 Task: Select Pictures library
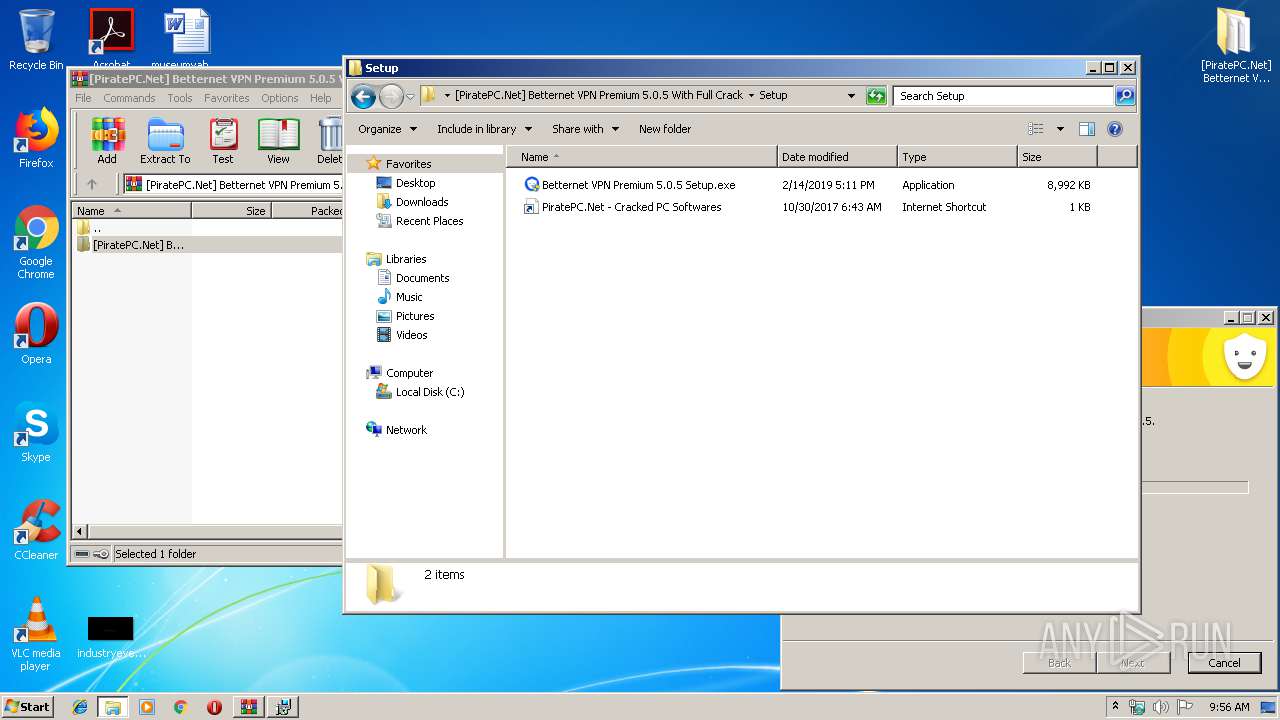[415, 316]
